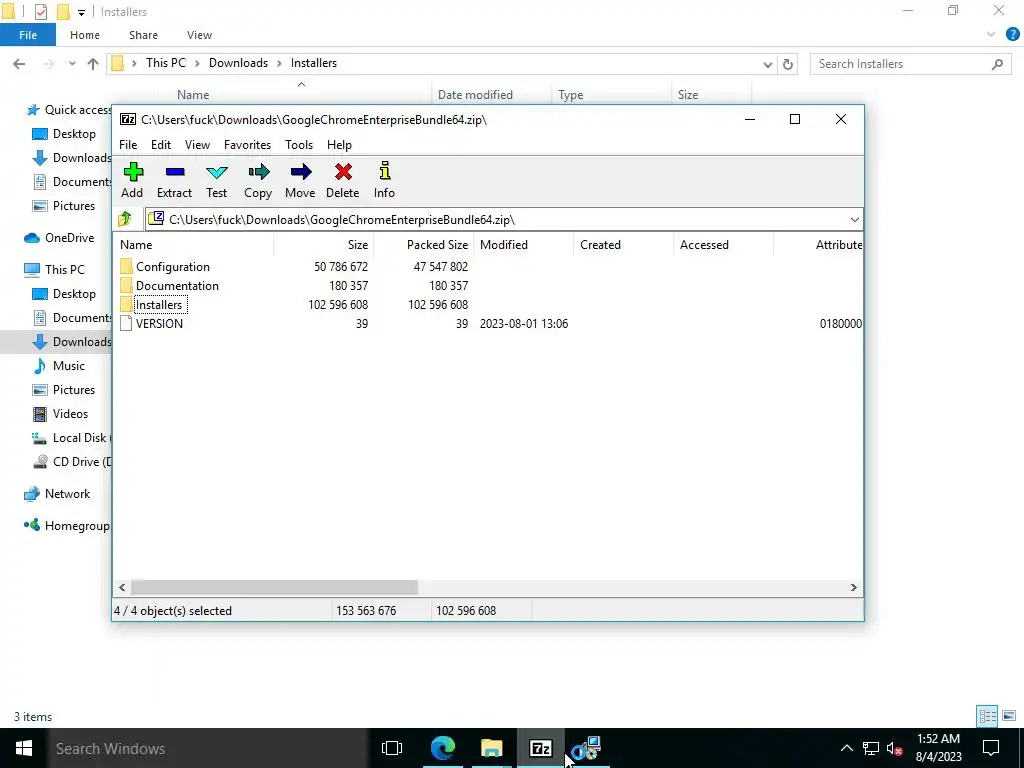
Task: Open the Info tool in 7-Zip
Action: click(384, 180)
